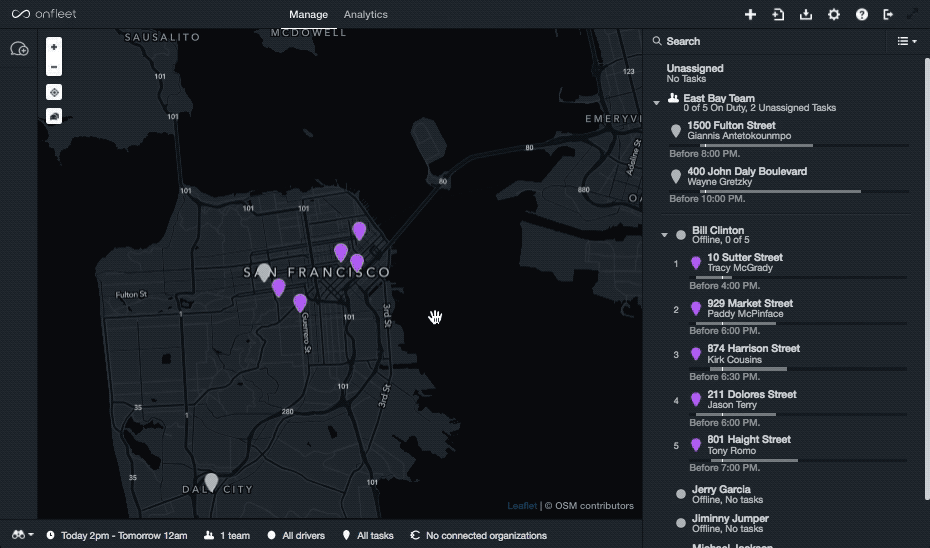This screenshot has height=548, width=930.
Task: Click the purple map pin on Guerrero St
Action: point(300,302)
